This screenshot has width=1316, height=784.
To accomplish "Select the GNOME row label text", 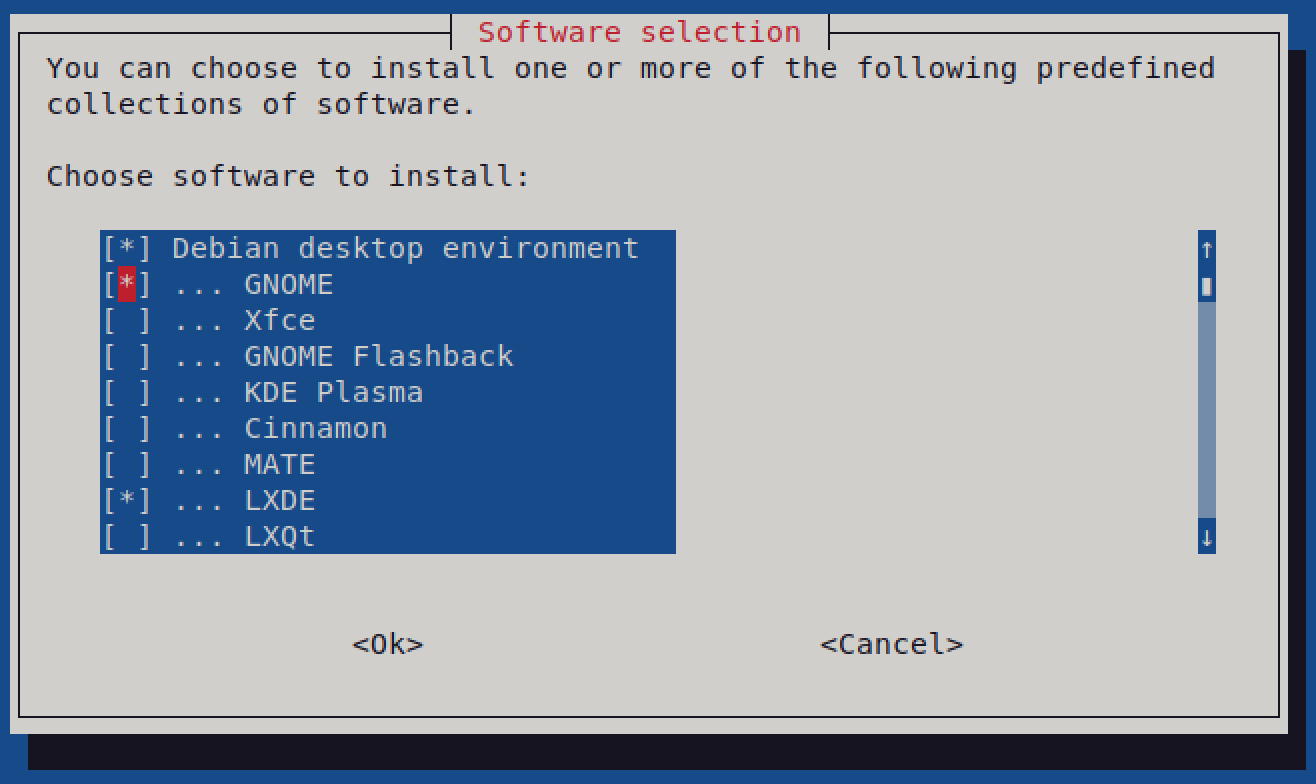I will (289, 284).
